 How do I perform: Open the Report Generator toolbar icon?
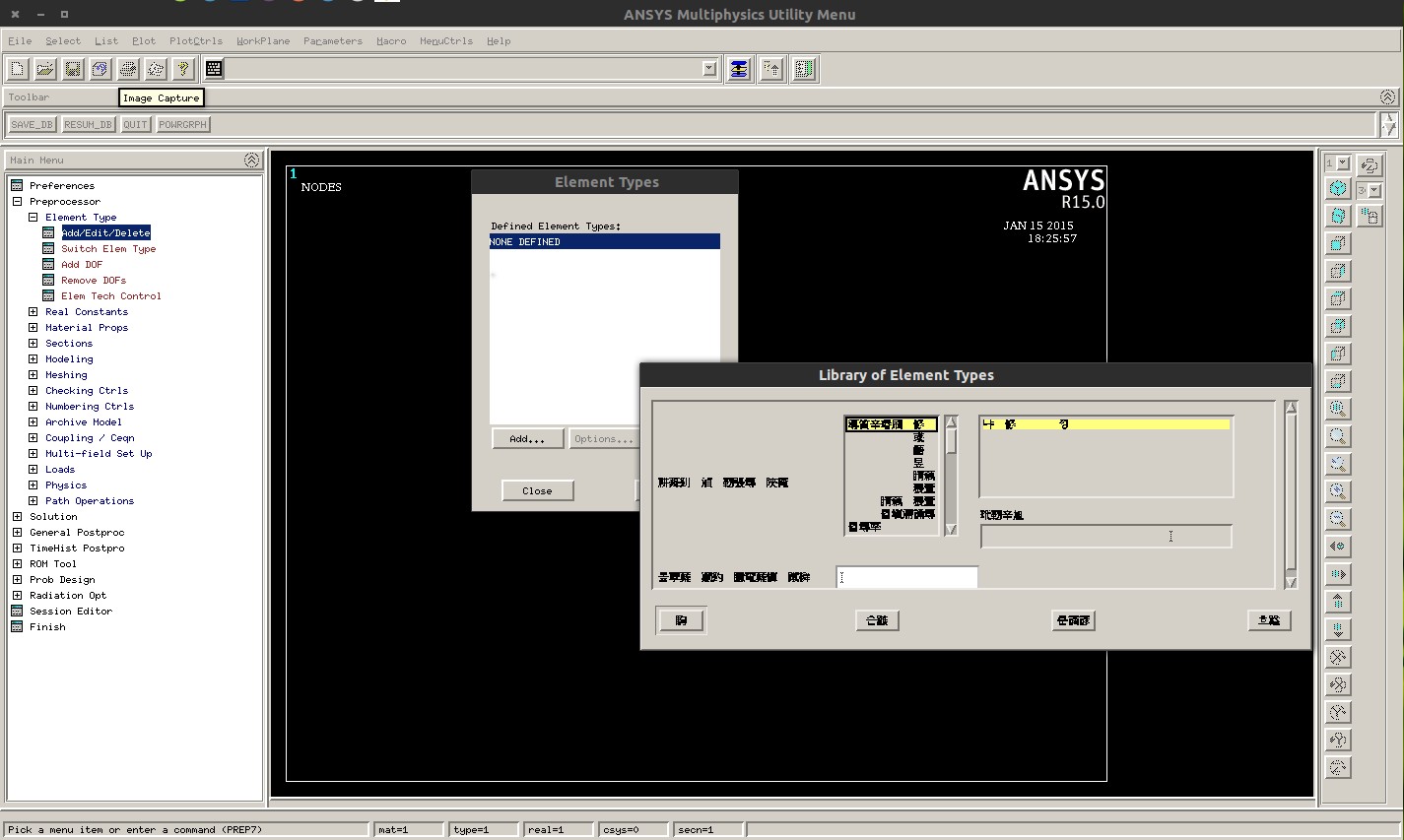[156, 69]
